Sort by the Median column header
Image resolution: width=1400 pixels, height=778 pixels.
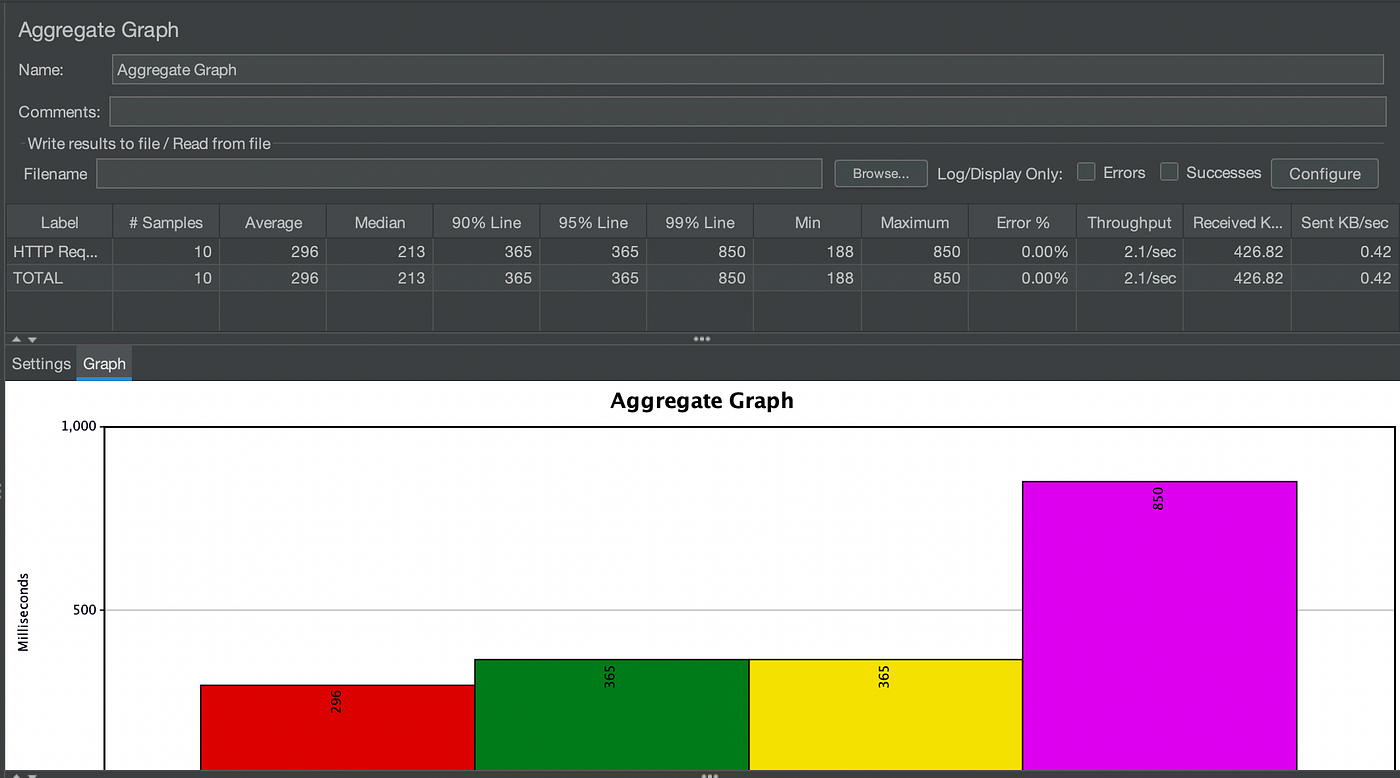380,223
